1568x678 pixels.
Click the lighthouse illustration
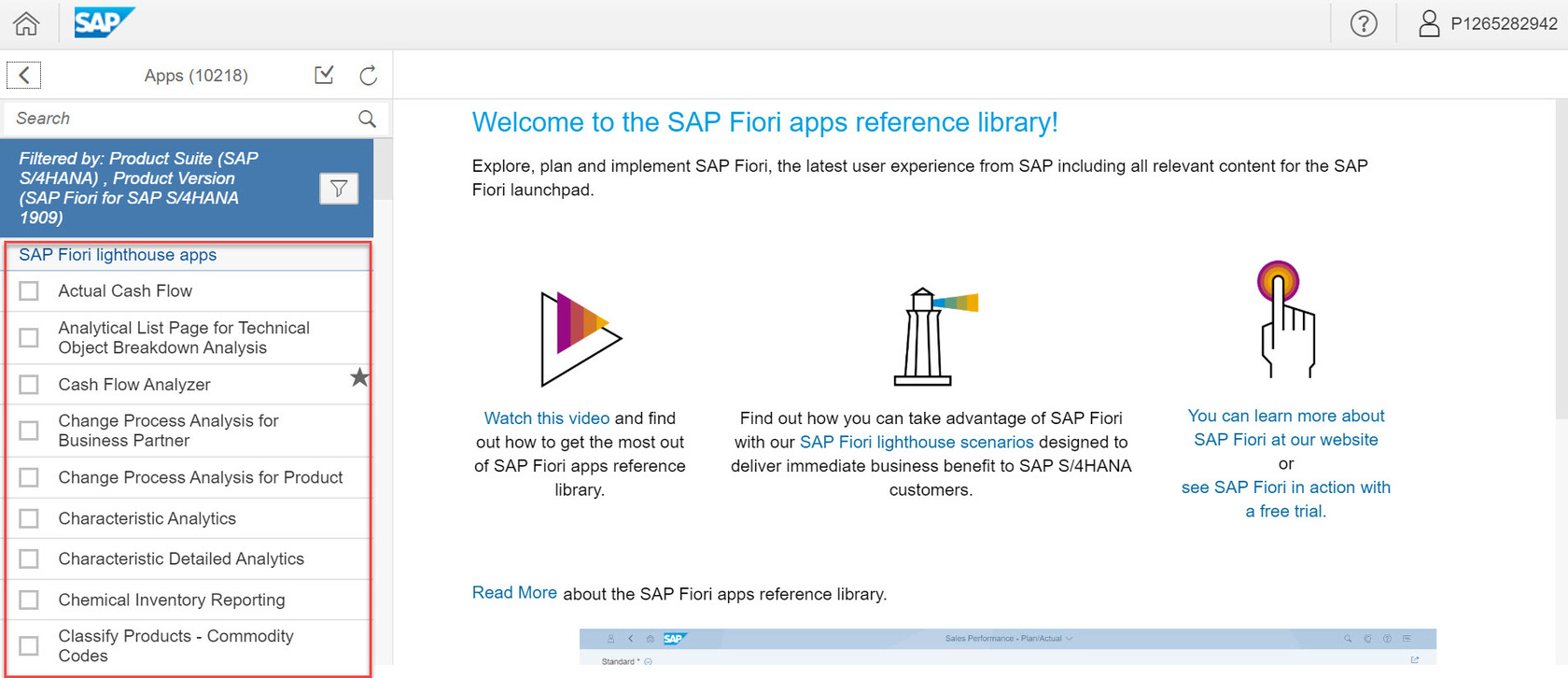click(934, 336)
